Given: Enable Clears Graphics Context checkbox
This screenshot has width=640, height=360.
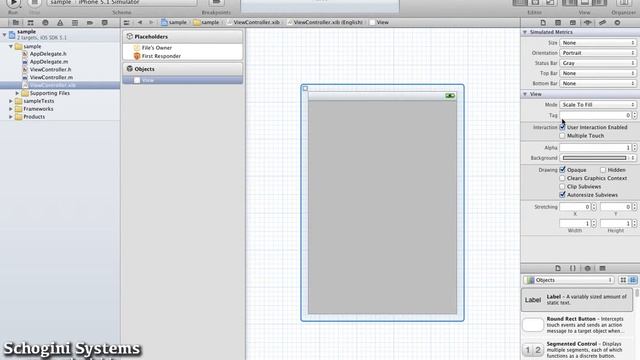Looking at the screenshot, I should [562, 178].
